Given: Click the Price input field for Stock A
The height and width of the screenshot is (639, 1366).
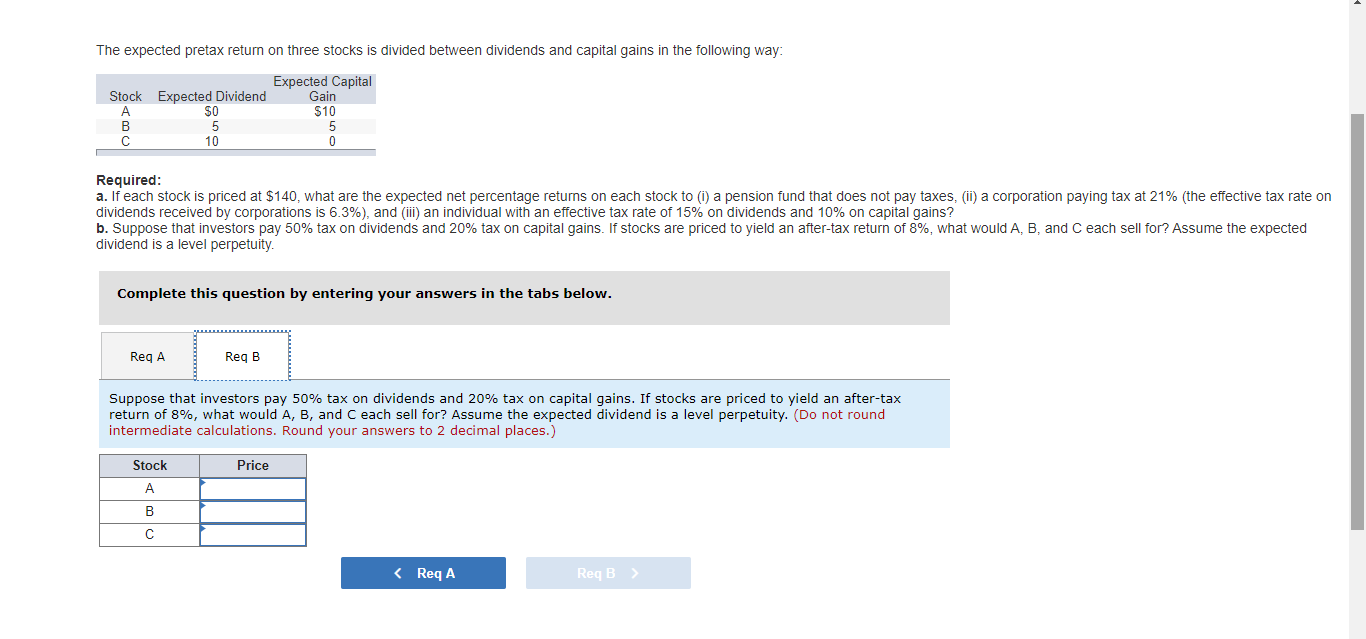Looking at the screenshot, I should coord(254,488).
